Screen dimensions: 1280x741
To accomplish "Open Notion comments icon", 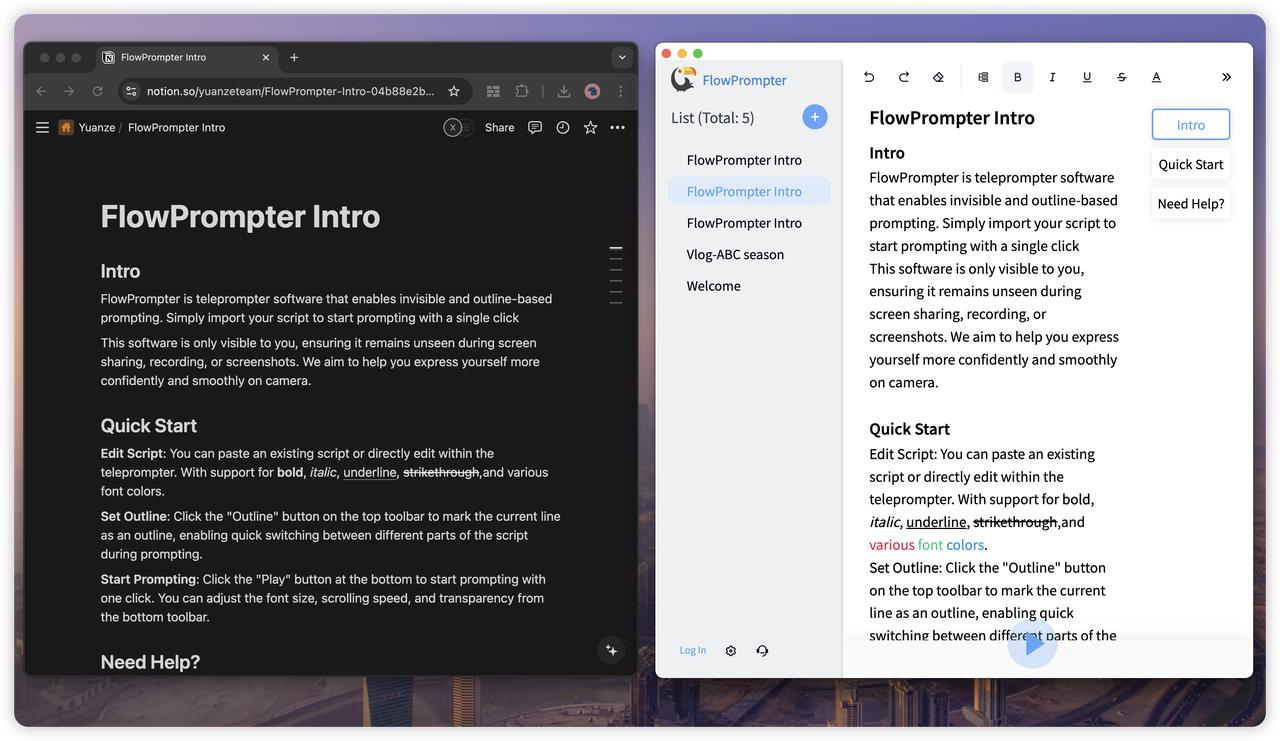I will click(535, 127).
